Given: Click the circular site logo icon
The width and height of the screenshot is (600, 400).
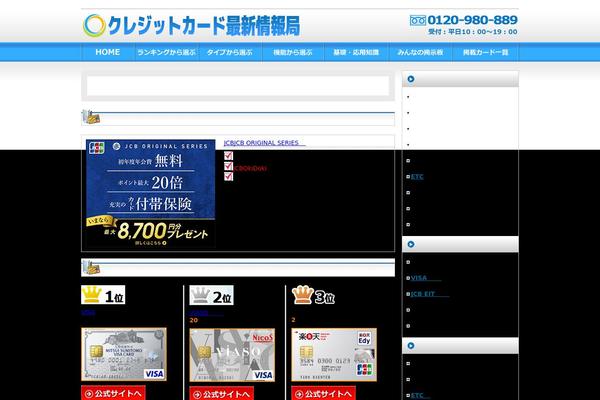Looking at the screenshot, I should (x=94, y=26).
